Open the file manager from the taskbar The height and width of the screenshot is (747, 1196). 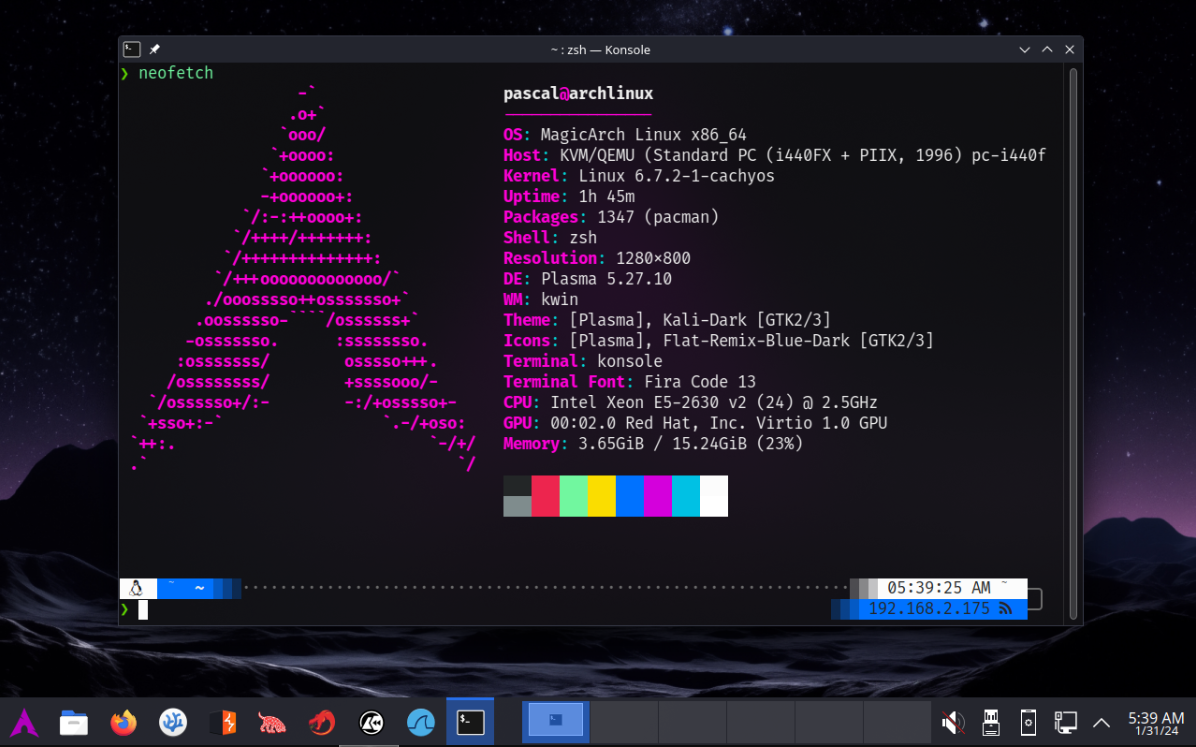pos(74,722)
